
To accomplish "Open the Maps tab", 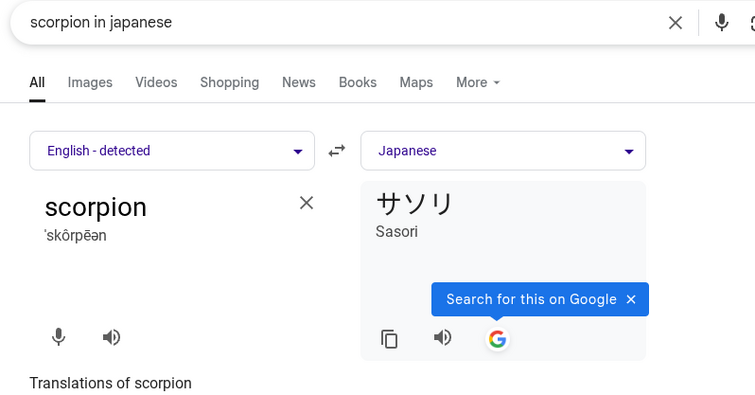I will [x=416, y=82].
